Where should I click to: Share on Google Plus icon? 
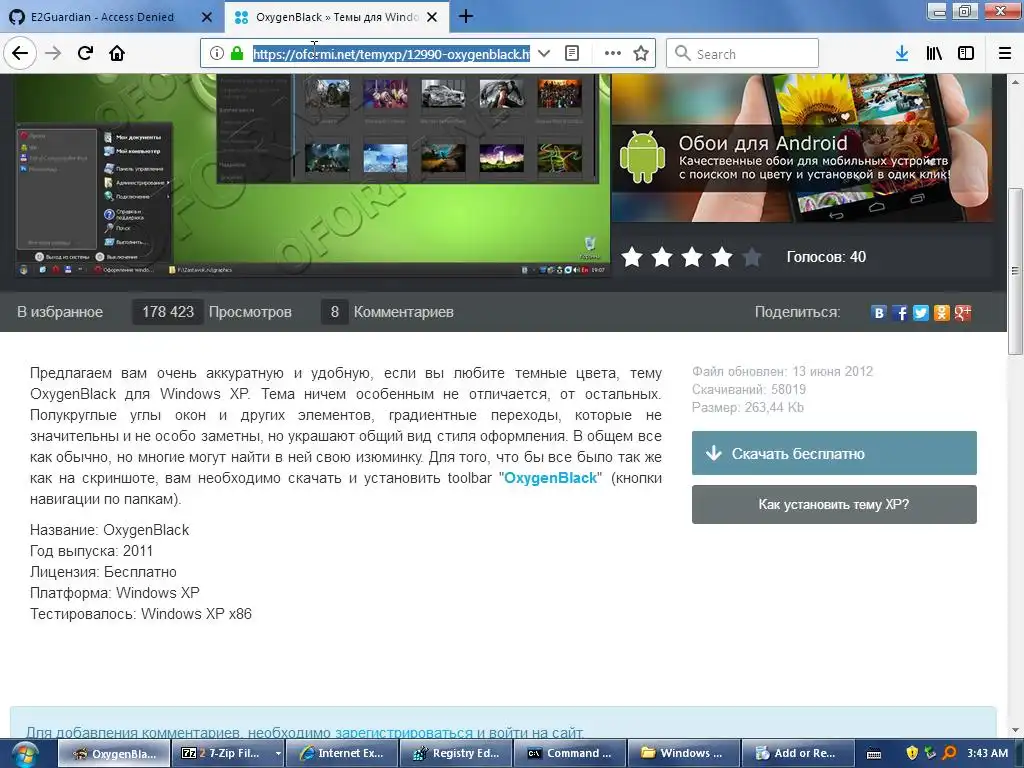point(963,313)
